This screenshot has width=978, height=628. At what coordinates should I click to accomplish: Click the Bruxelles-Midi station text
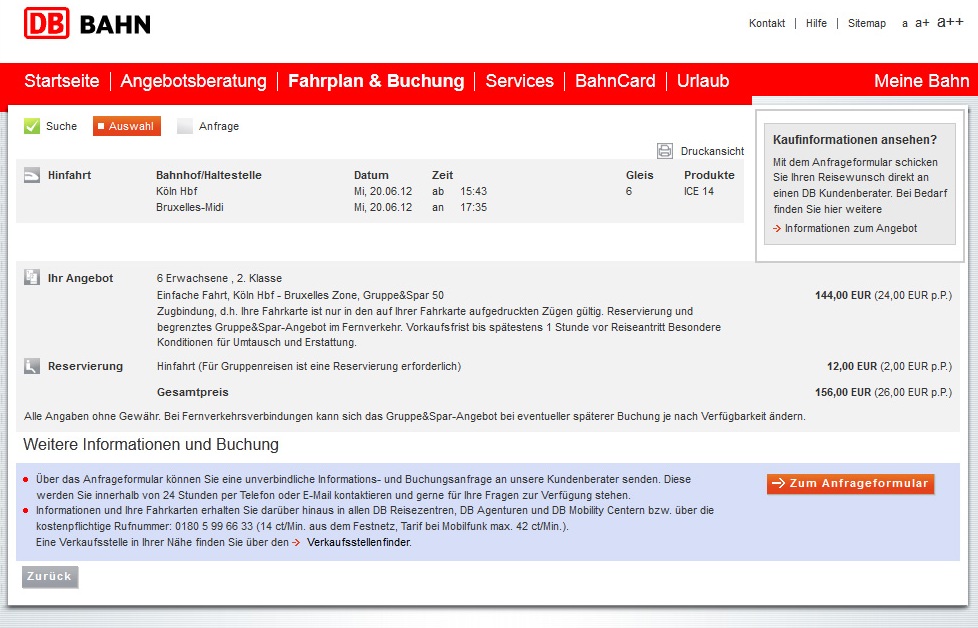tap(190, 207)
